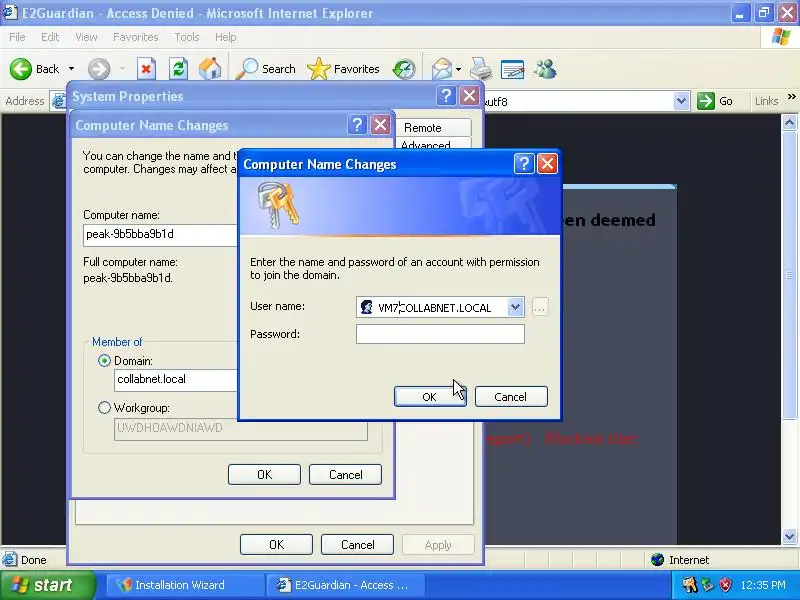Select the Domain radio button
Viewport: 800px width, 600px height.
pyautogui.click(x=104, y=361)
